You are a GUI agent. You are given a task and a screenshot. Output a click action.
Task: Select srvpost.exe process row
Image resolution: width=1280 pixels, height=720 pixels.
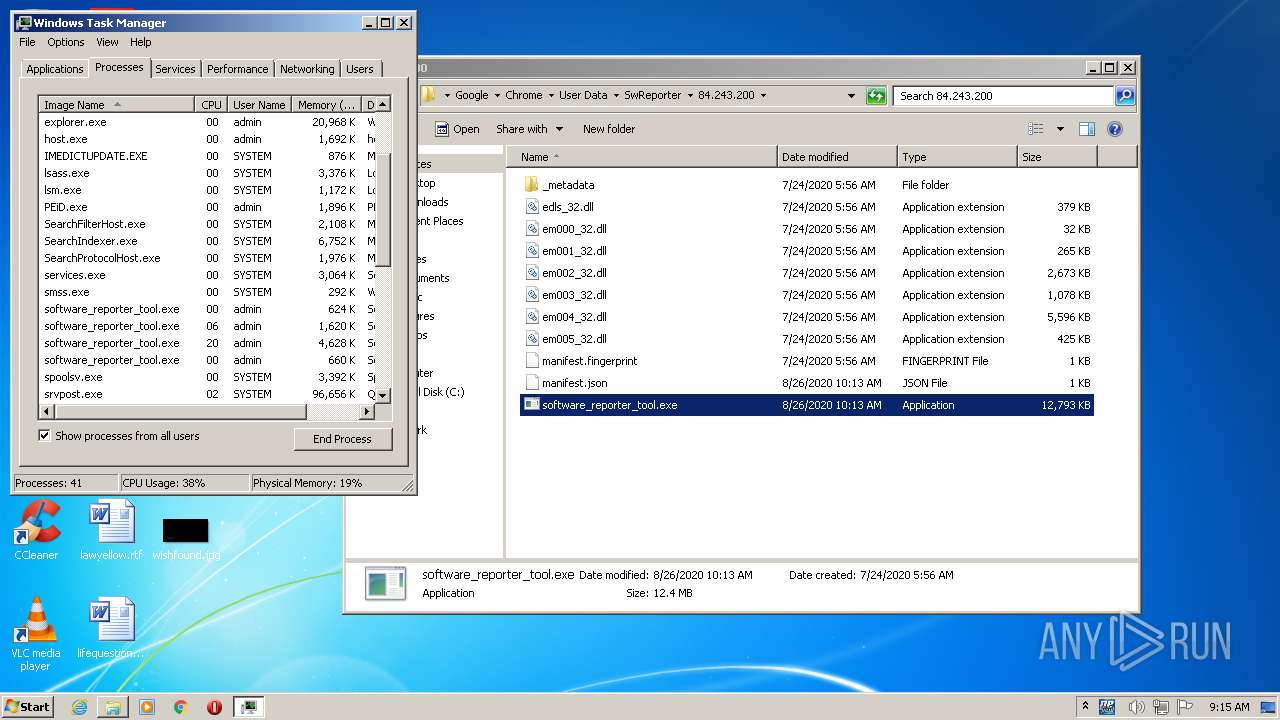coord(207,394)
